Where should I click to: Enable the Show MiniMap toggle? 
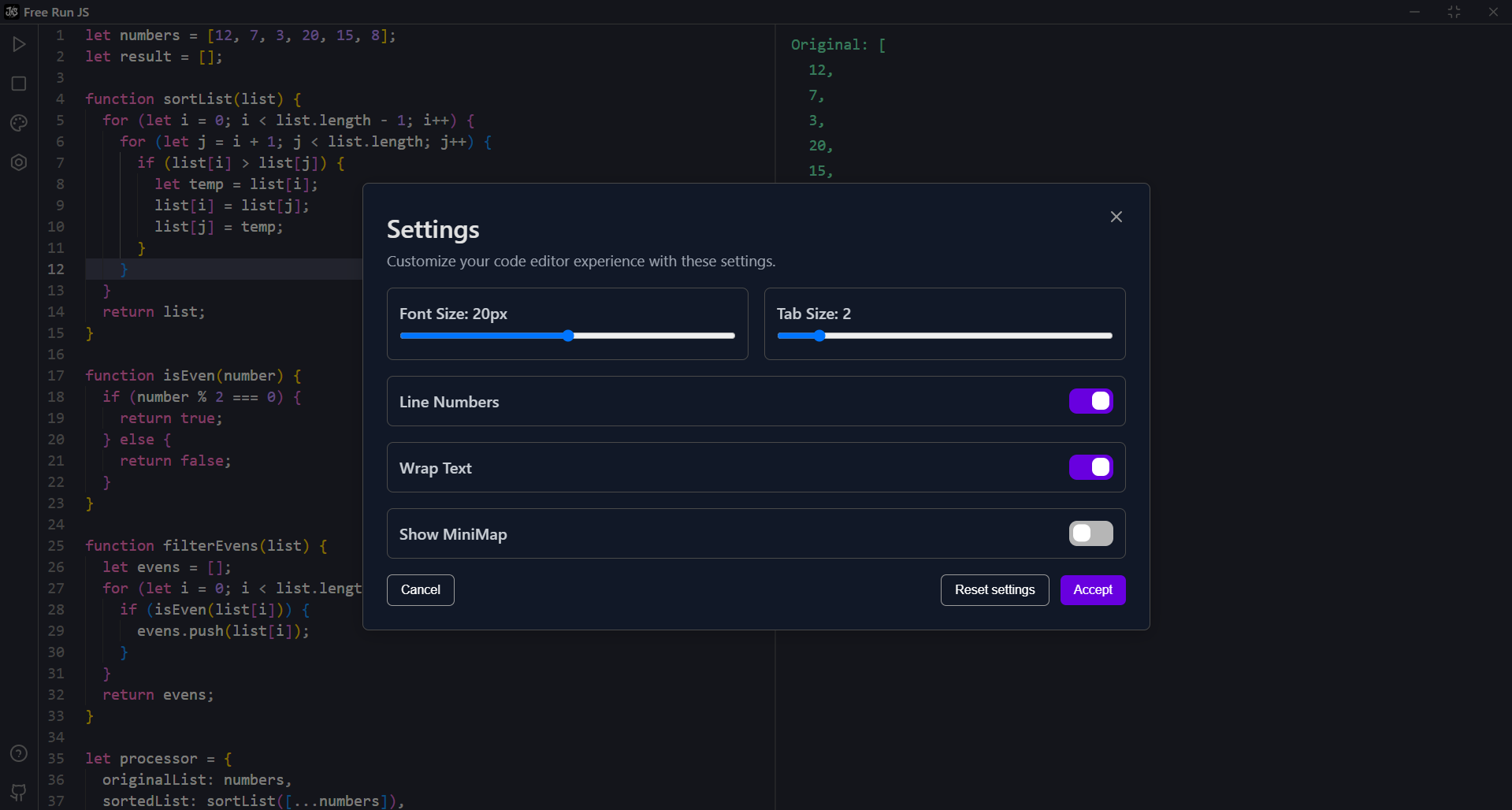pyautogui.click(x=1090, y=533)
